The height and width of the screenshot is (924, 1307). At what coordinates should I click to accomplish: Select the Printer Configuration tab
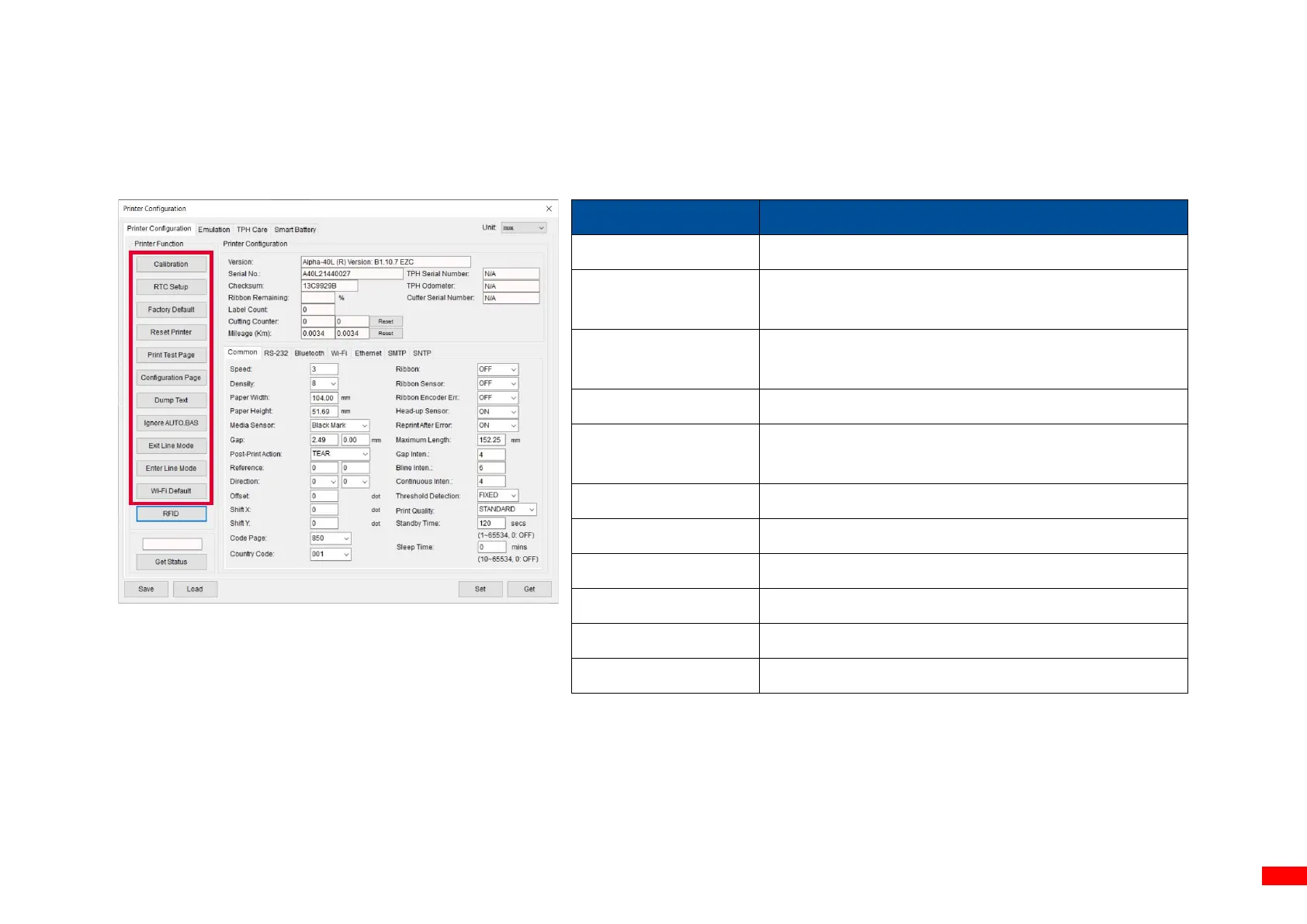click(159, 229)
